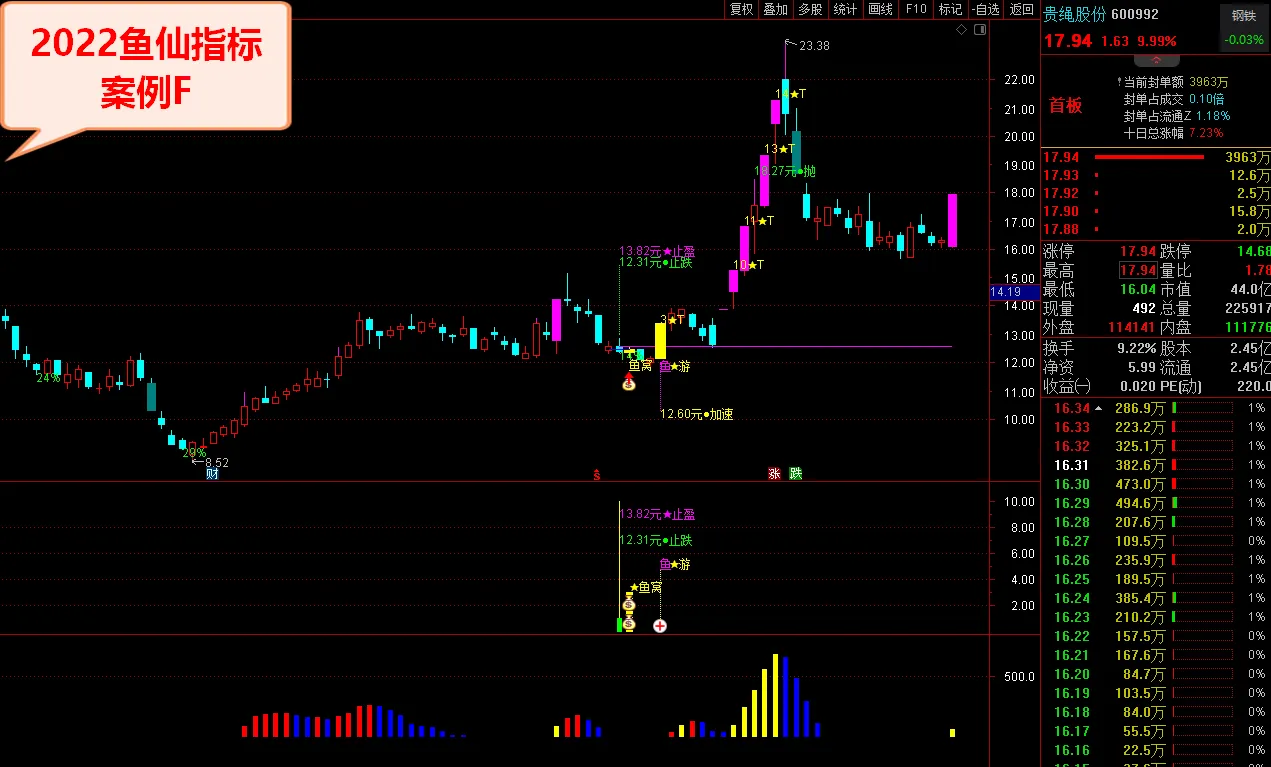Open the 多股 multi-stock view

pyautogui.click(x=810, y=9)
